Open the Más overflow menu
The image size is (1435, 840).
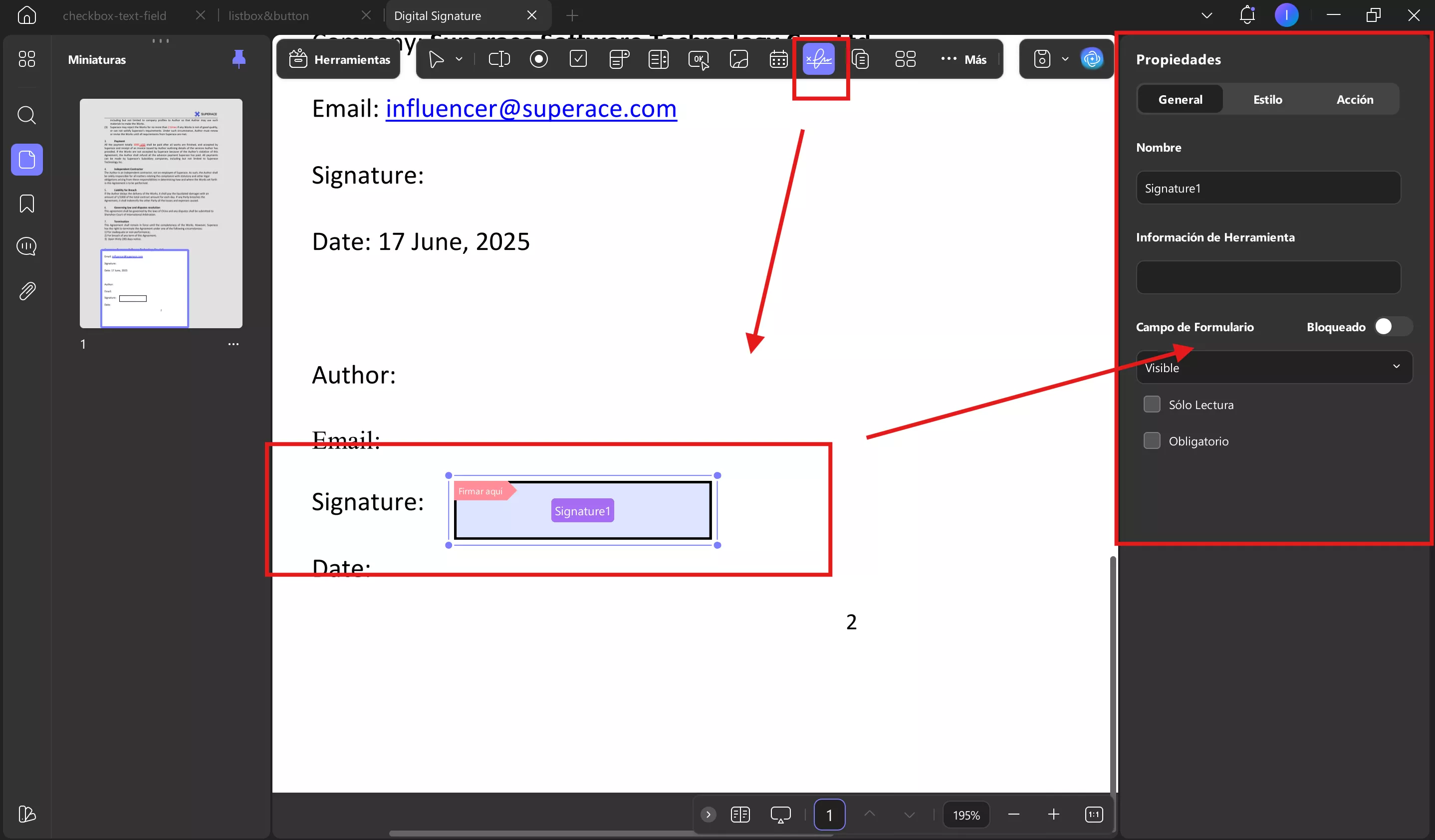click(963, 59)
